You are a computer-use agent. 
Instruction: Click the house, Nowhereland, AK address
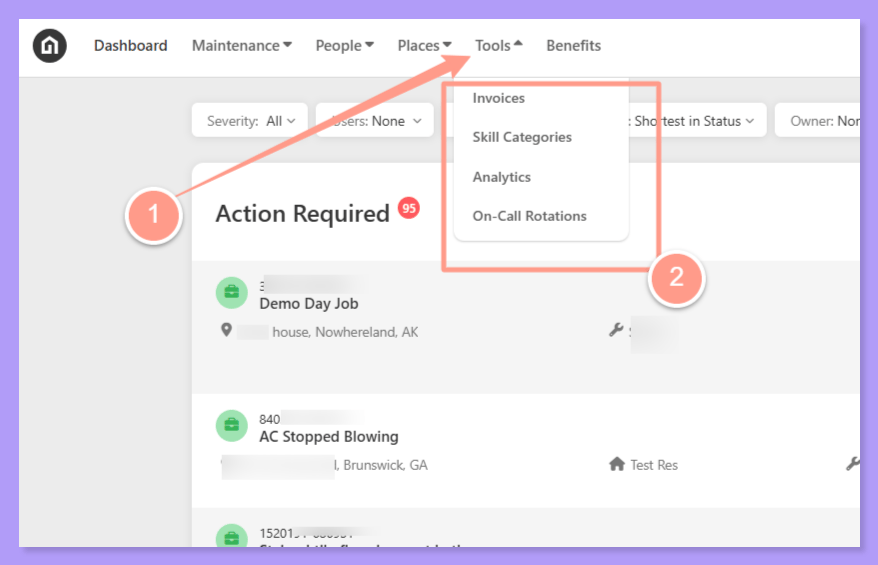coord(345,332)
